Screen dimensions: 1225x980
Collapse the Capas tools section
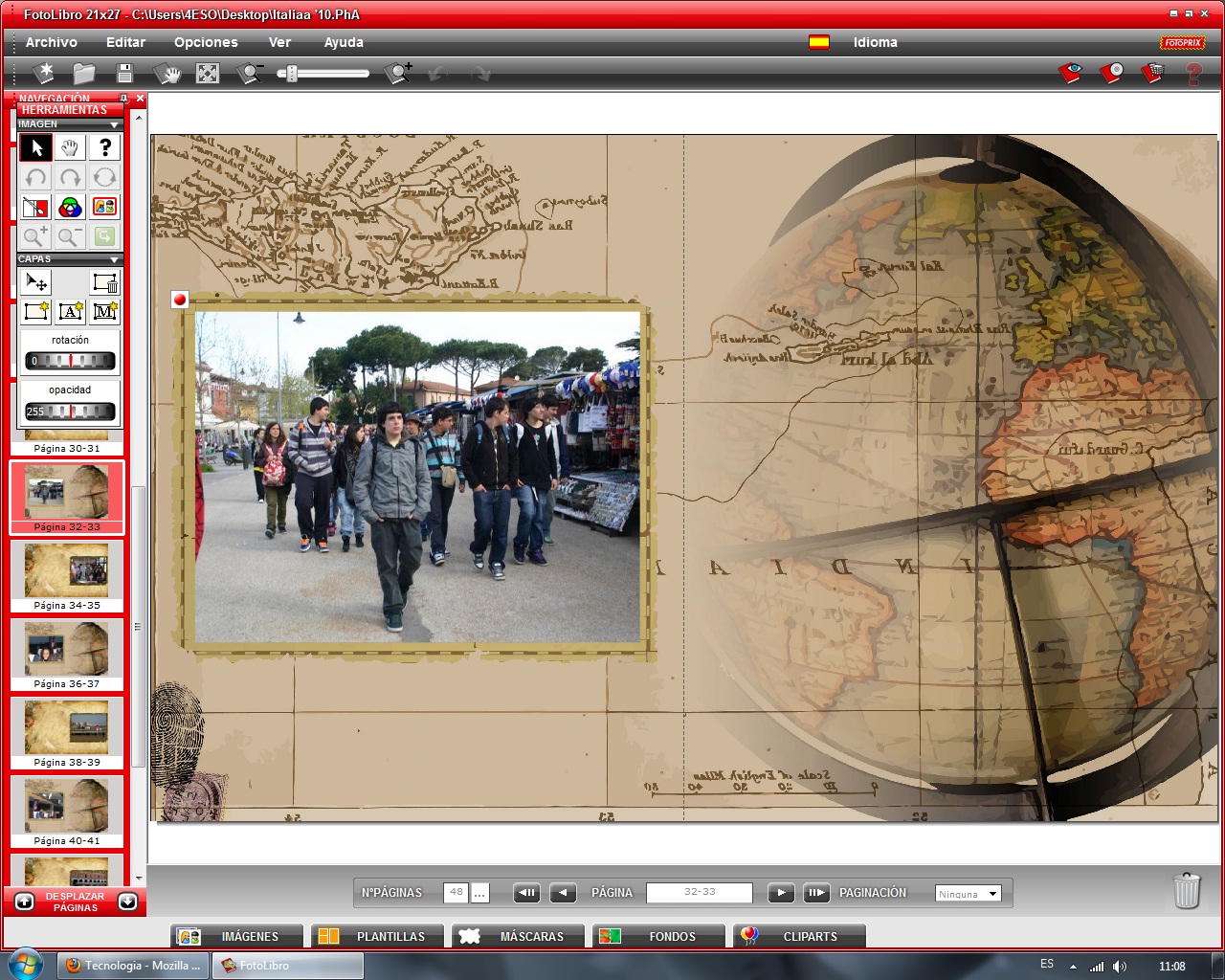(114, 259)
